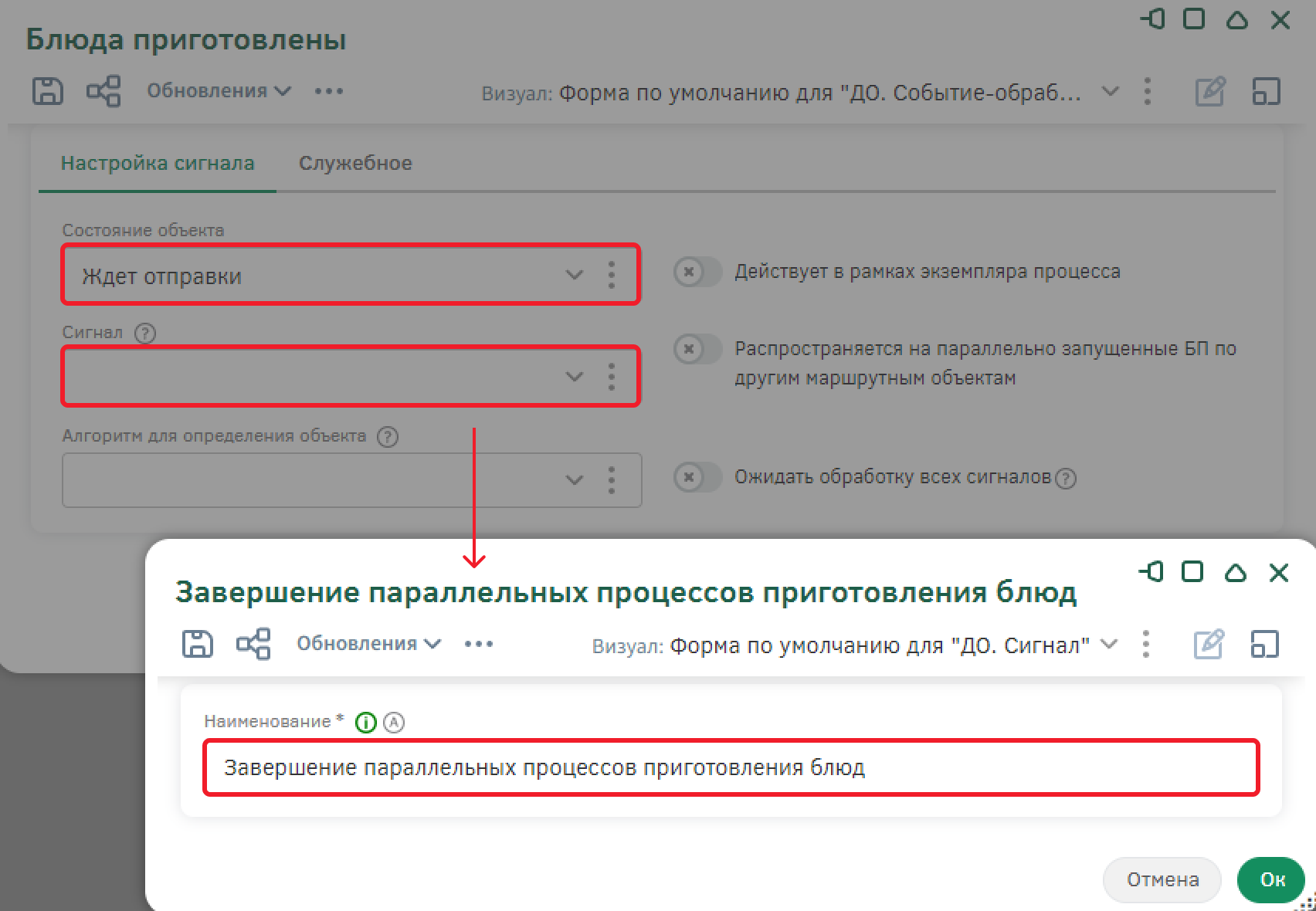Viewport: 1316px width, 911px height.
Task: Click the help icon next to Алгоритм для определения объекта
Action: [388, 436]
